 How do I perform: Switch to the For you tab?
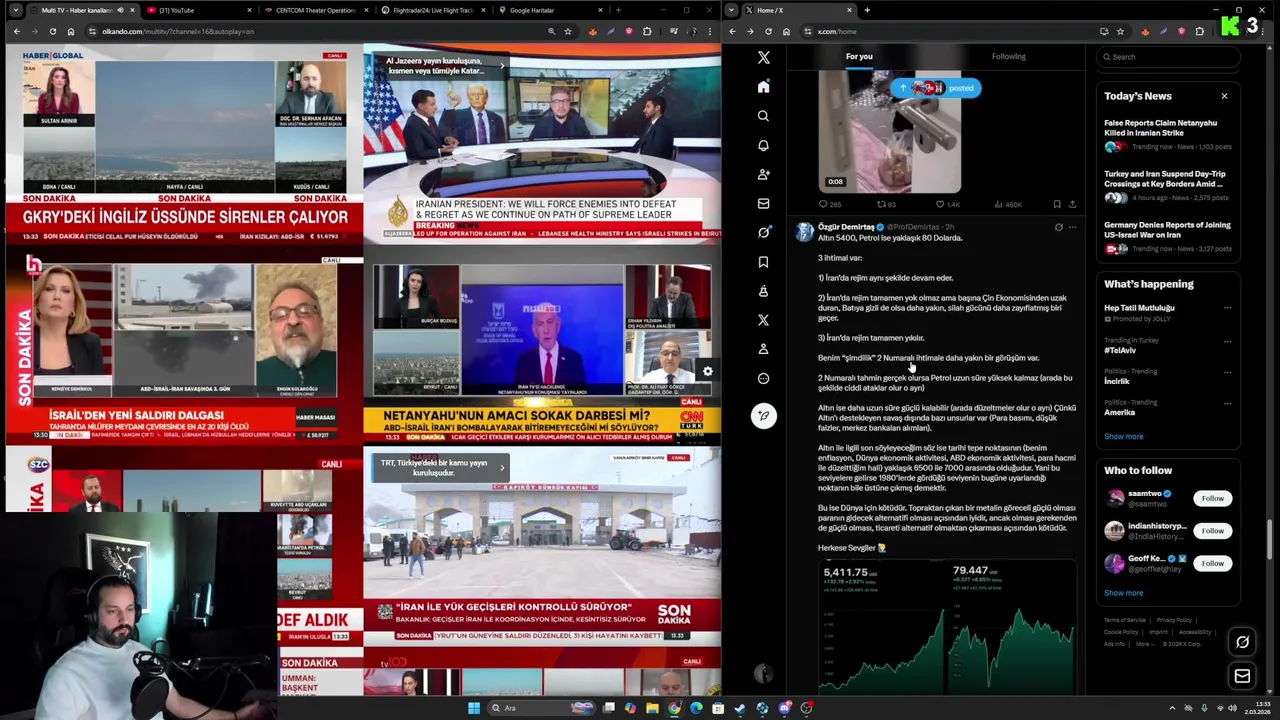[859, 57]
